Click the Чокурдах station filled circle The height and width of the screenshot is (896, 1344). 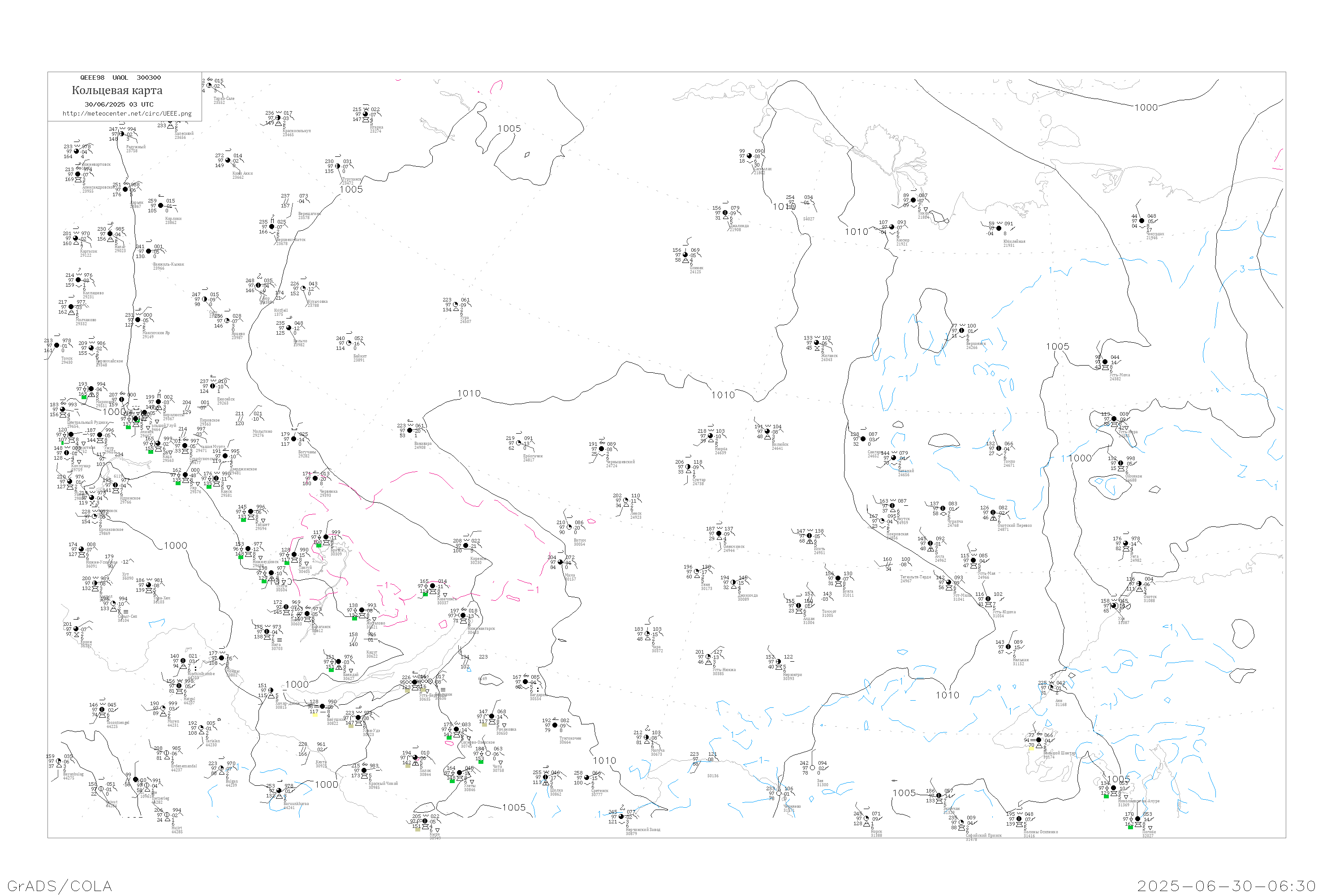click(x=1142, y=220)
